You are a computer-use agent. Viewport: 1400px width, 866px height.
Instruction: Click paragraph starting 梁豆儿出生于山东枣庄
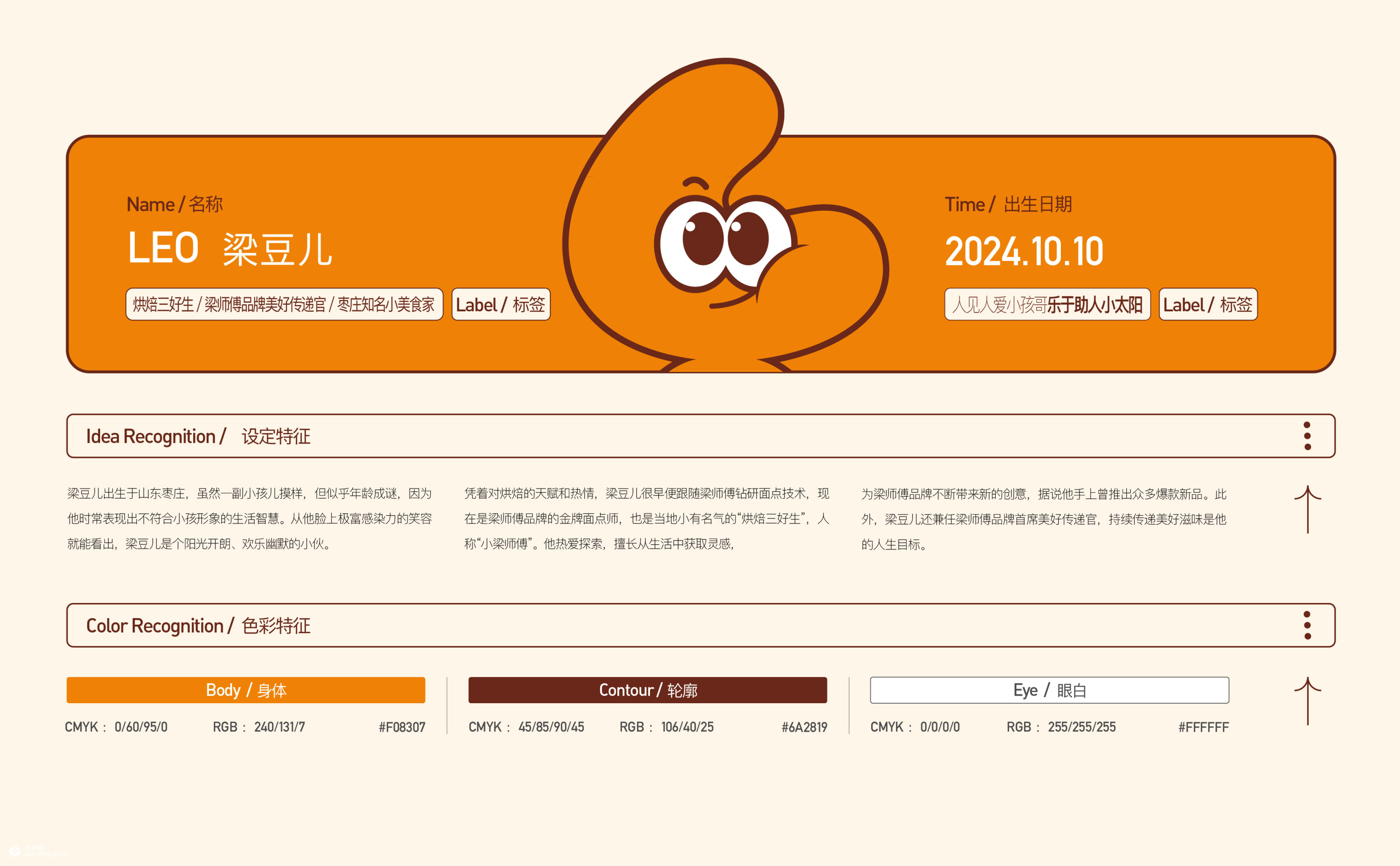pyautogui.click(x=249, y=518)
